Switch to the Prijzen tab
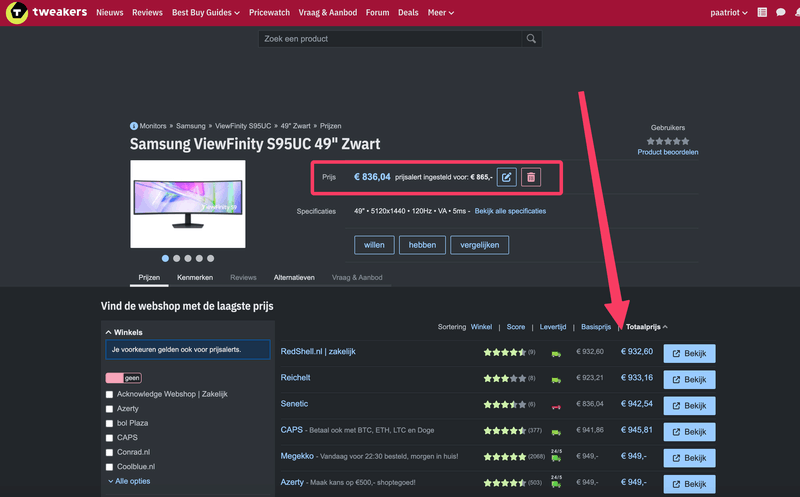 click(x=149, y=278)
